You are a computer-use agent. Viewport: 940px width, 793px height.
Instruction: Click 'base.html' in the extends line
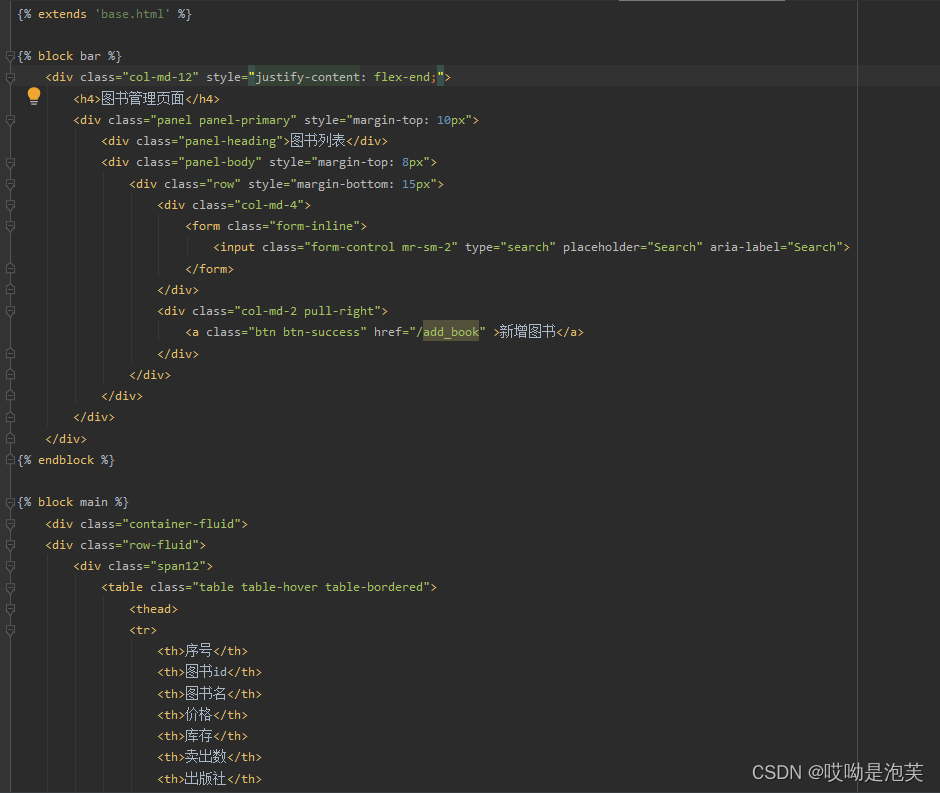132,14
